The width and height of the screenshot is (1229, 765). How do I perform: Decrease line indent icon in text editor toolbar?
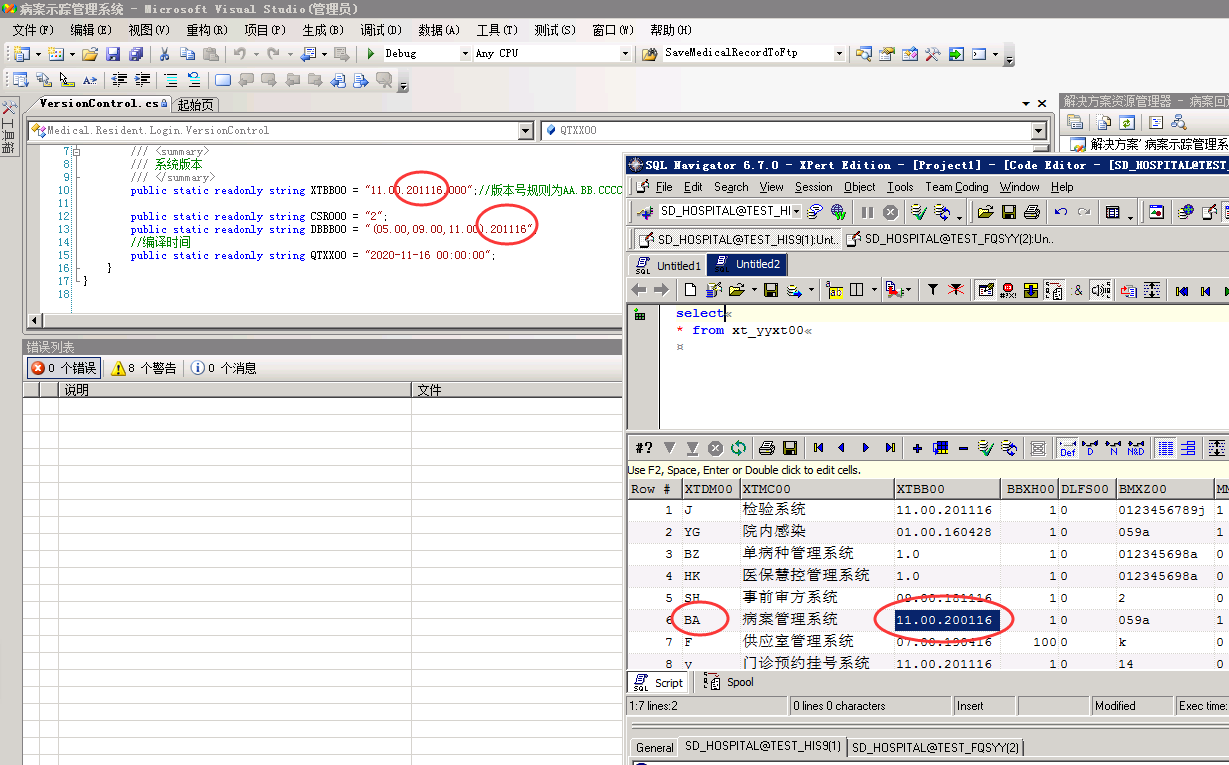[x=120, y=80]
